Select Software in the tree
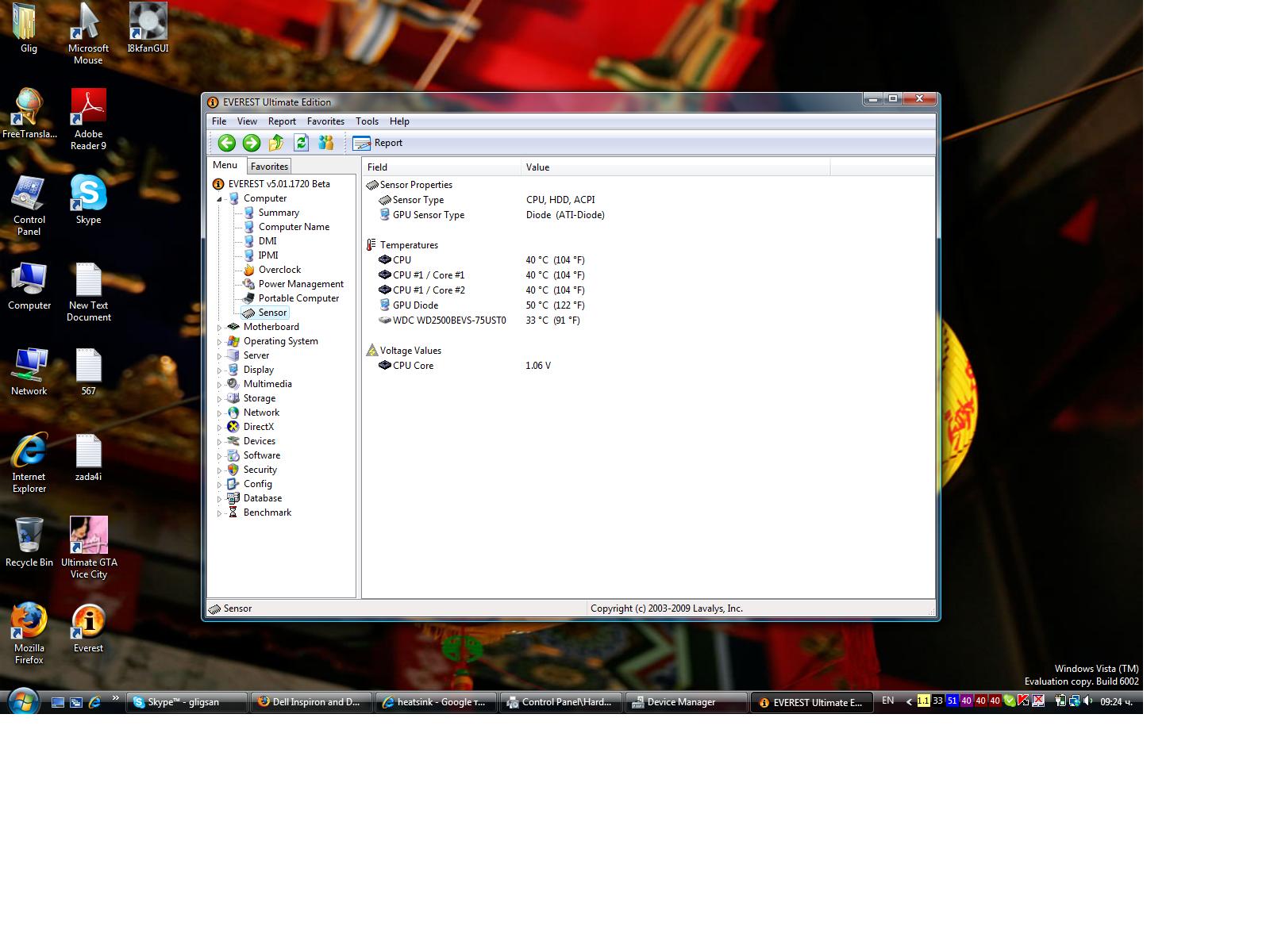Image resolution: width=1270 pixels, height=952 pixels. point(262,455)
